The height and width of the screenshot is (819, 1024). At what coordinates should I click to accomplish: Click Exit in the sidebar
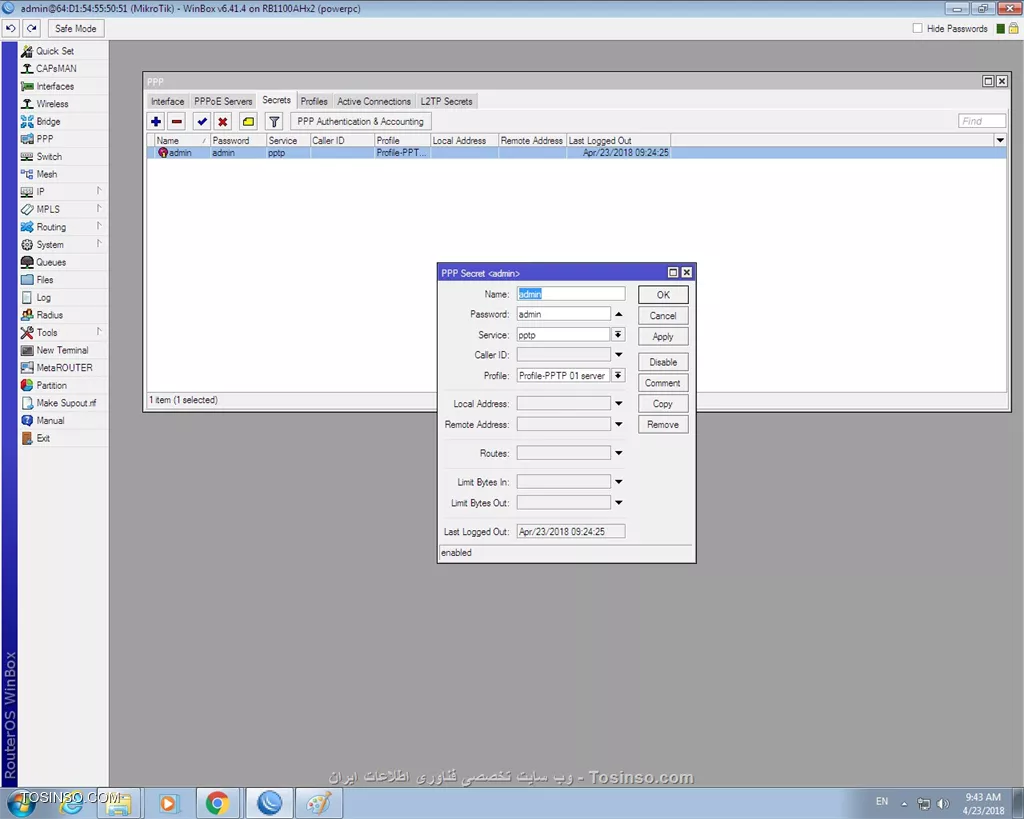pos(63,438)
